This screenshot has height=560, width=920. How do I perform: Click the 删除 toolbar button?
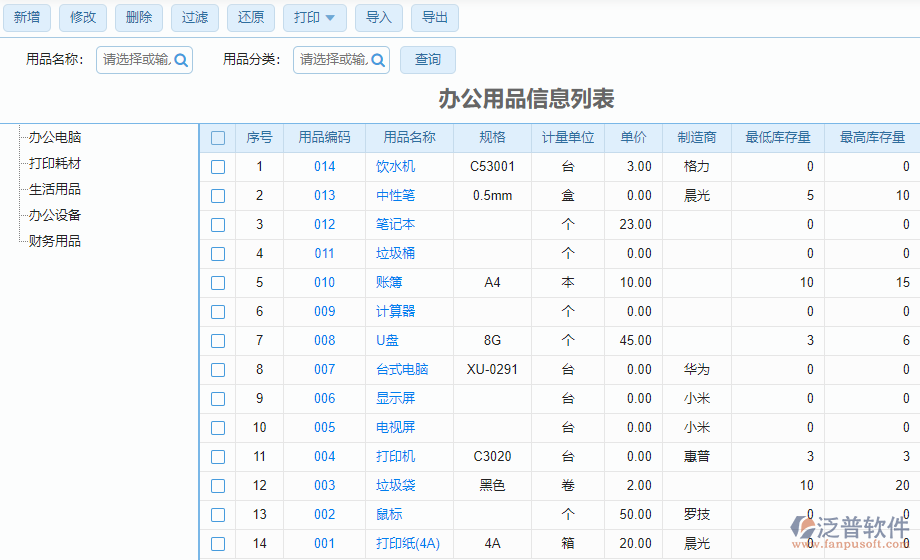(139, 17)
